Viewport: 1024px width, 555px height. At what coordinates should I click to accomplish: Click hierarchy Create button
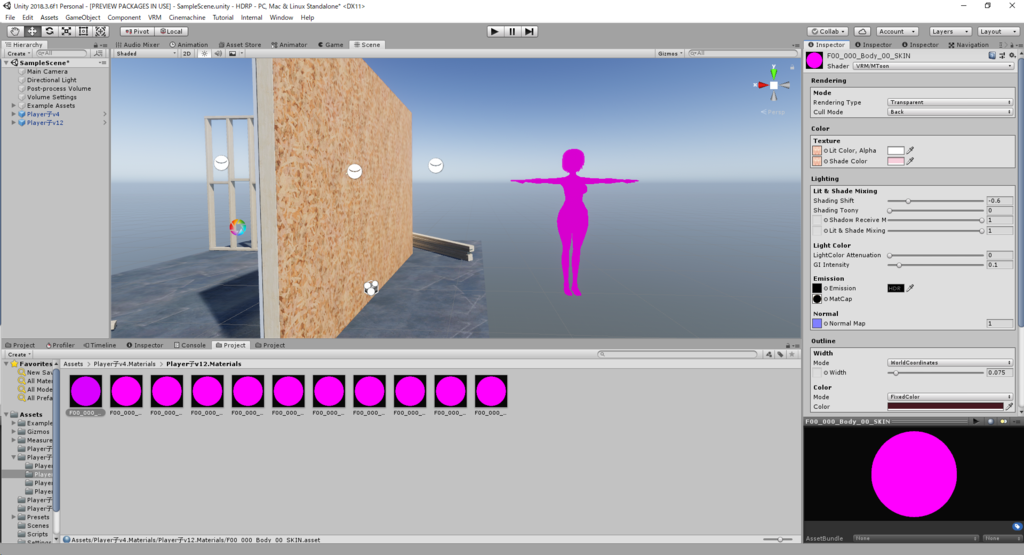[18, 54]
